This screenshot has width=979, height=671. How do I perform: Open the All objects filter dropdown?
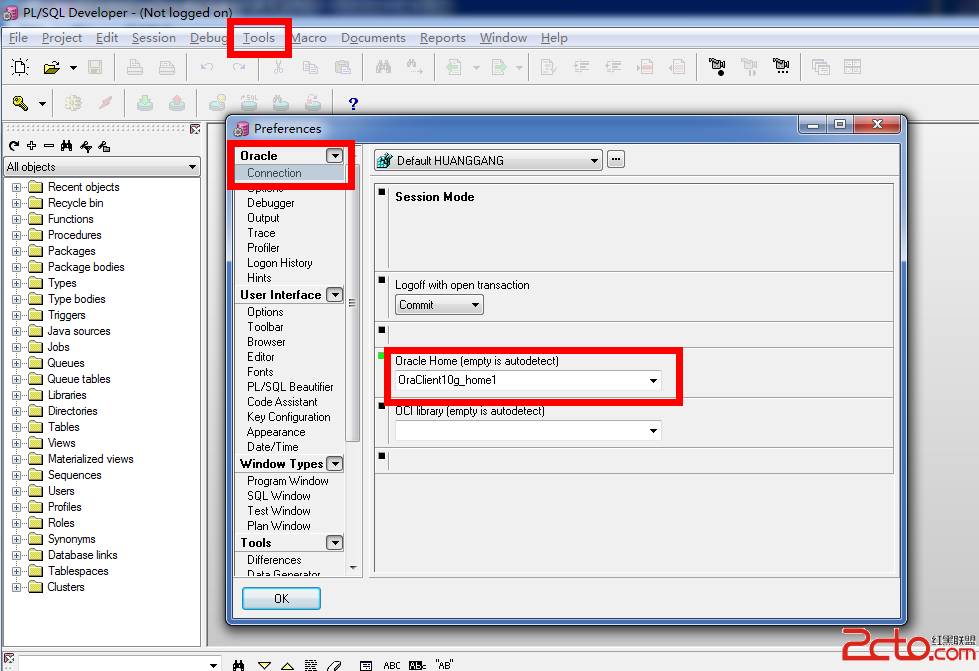coord(192,167)
